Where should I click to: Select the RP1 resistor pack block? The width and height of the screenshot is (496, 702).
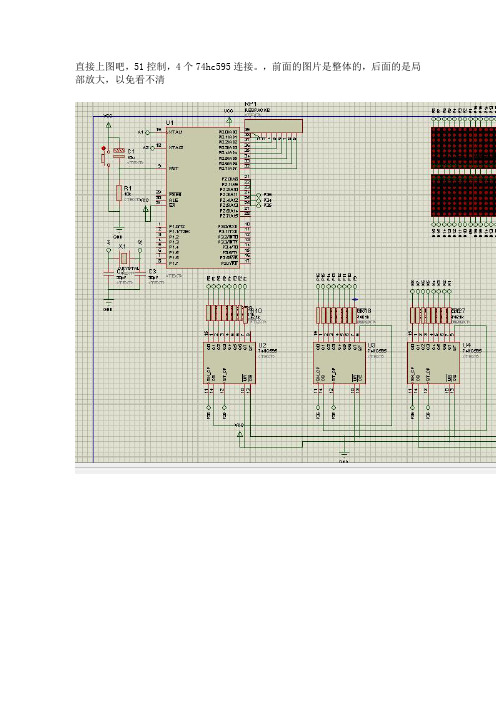(x=273, y=126)
